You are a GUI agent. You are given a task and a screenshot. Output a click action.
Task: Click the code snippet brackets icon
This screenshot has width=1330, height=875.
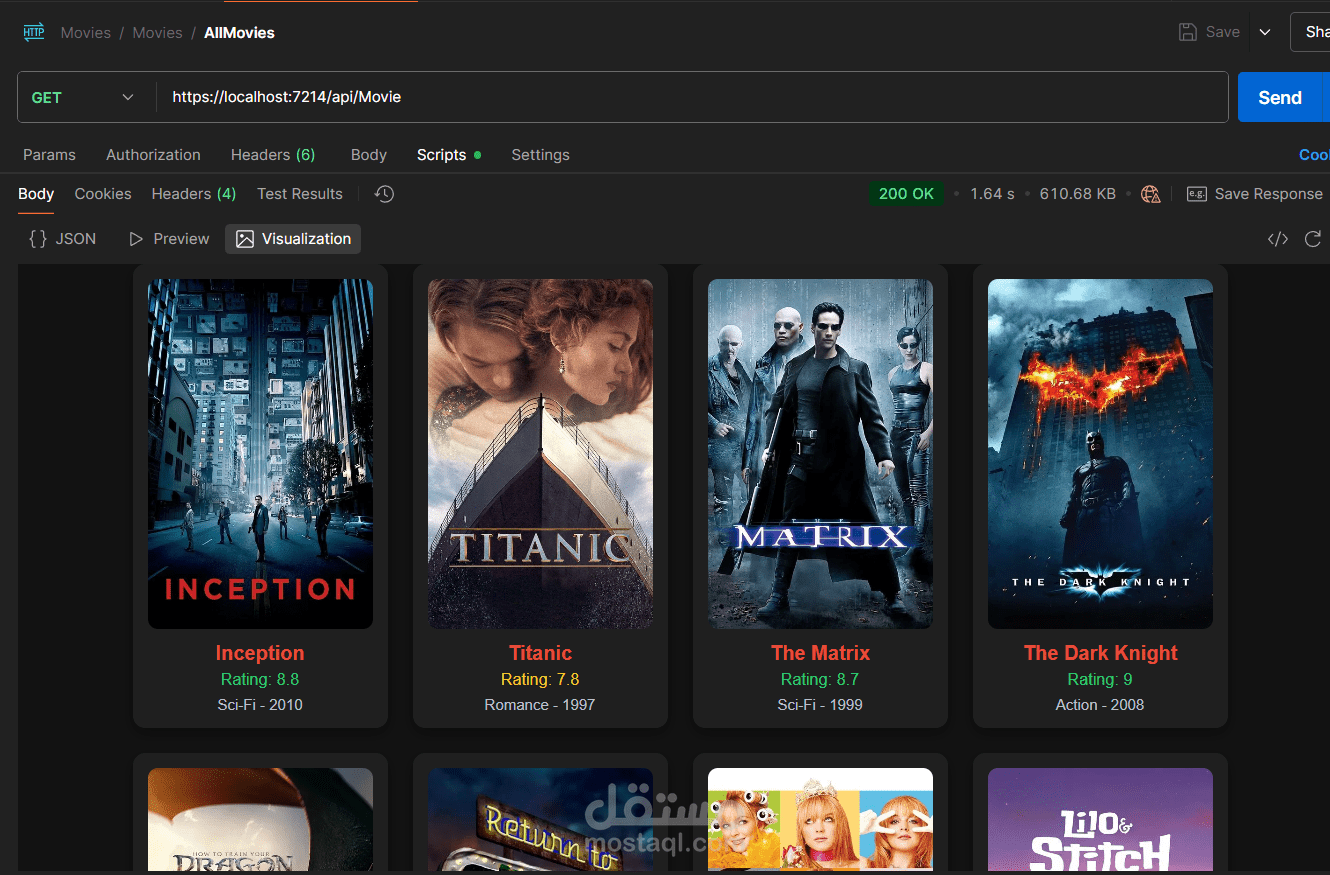[1277, 239]
